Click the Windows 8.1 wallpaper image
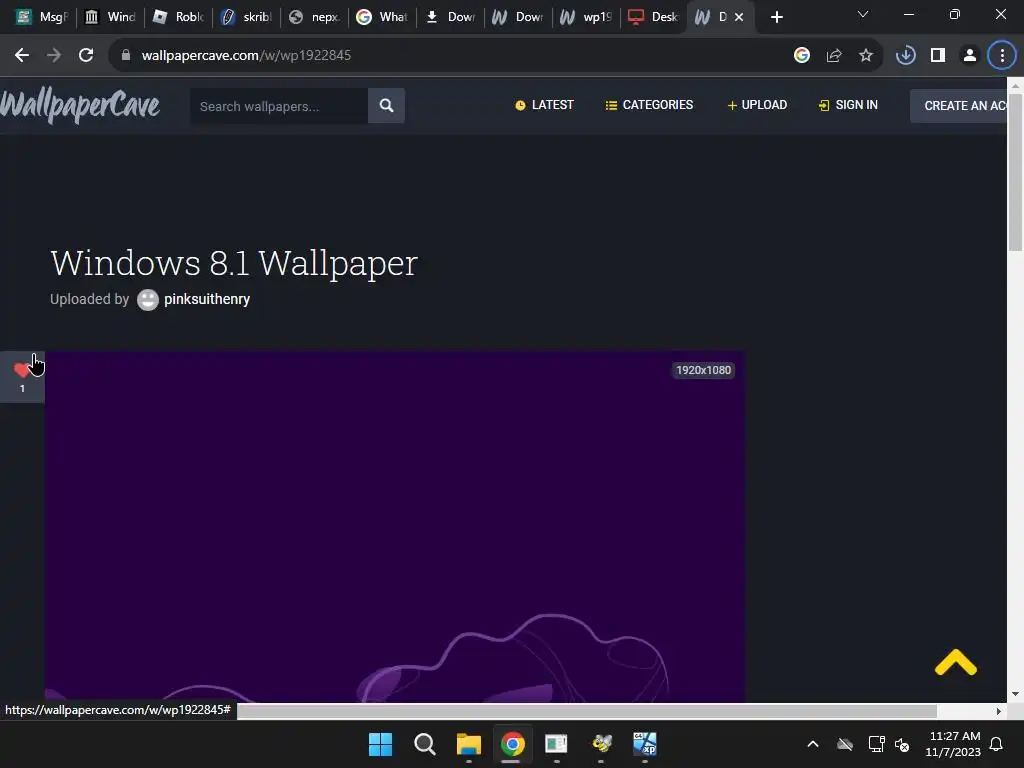 coord(394,527)
